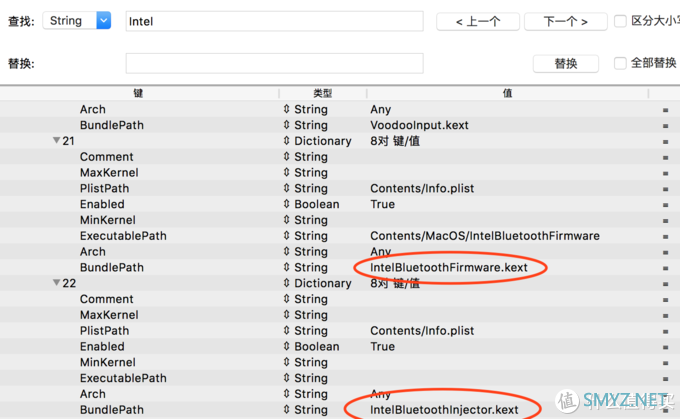This screenshot has height=419, width=680.
Task: Click the 替换 replace button
Action: tap(566, 63)
